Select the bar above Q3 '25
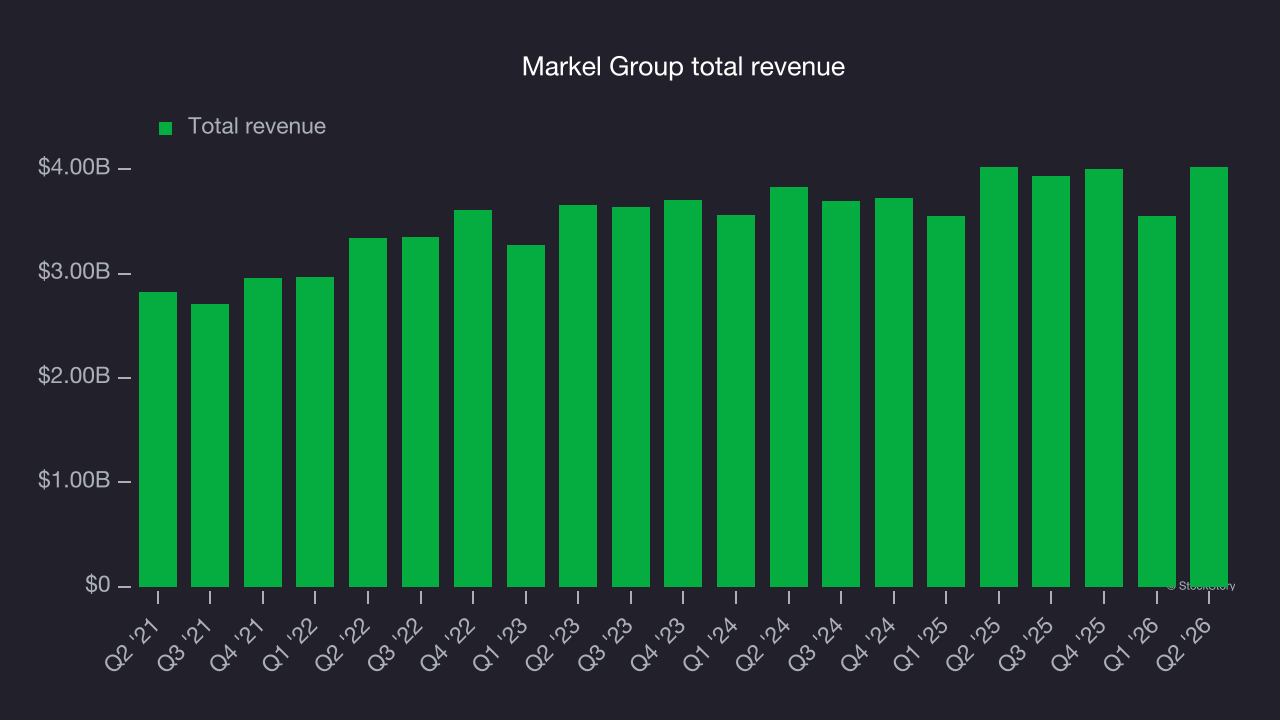This screenshot has height=720, width=1280. [1051, 381]
